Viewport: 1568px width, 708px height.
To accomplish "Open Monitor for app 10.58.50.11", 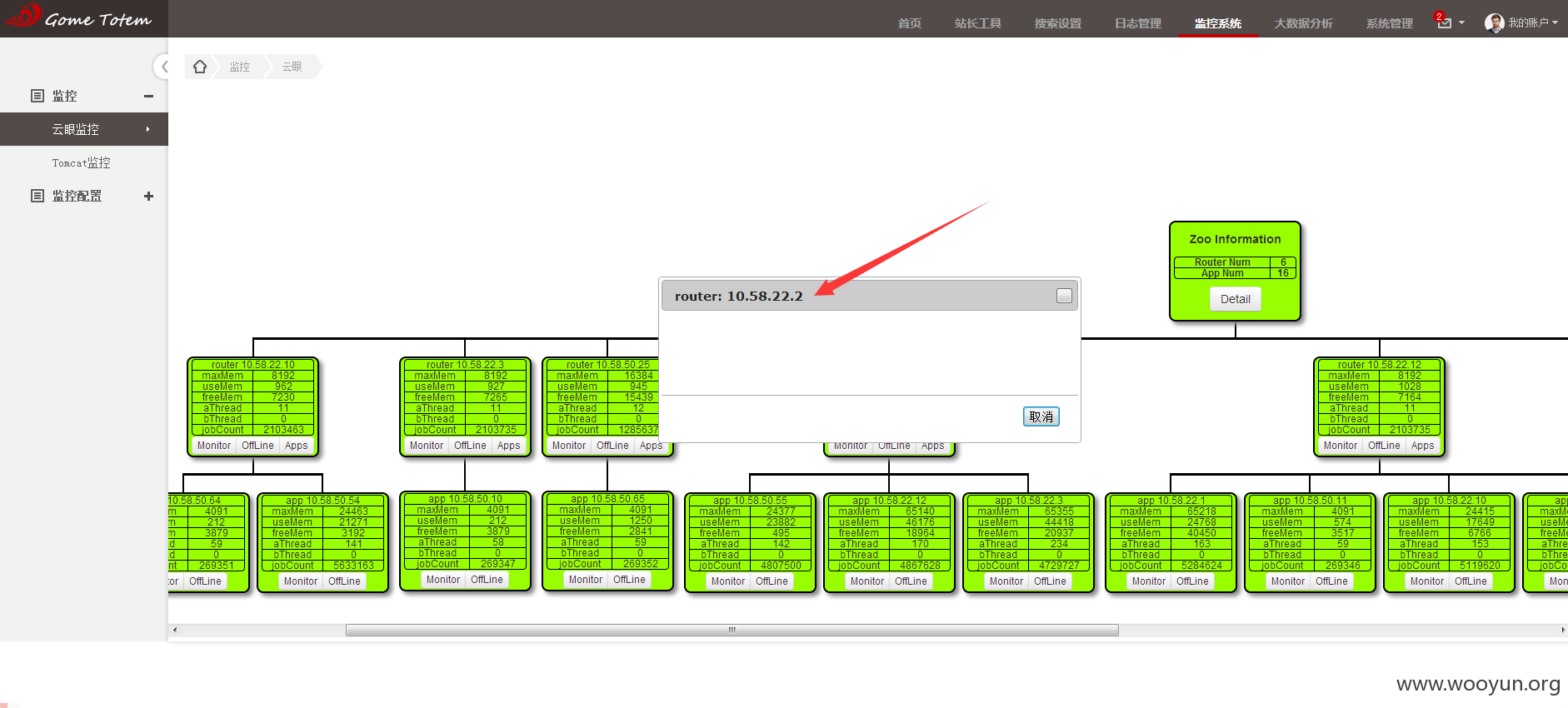I will [x=1288, y=581].
